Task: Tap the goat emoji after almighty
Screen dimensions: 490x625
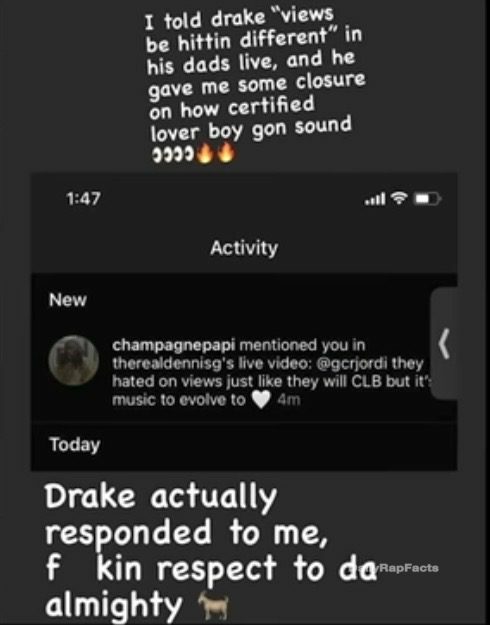Action: click(x=214, y=605)
